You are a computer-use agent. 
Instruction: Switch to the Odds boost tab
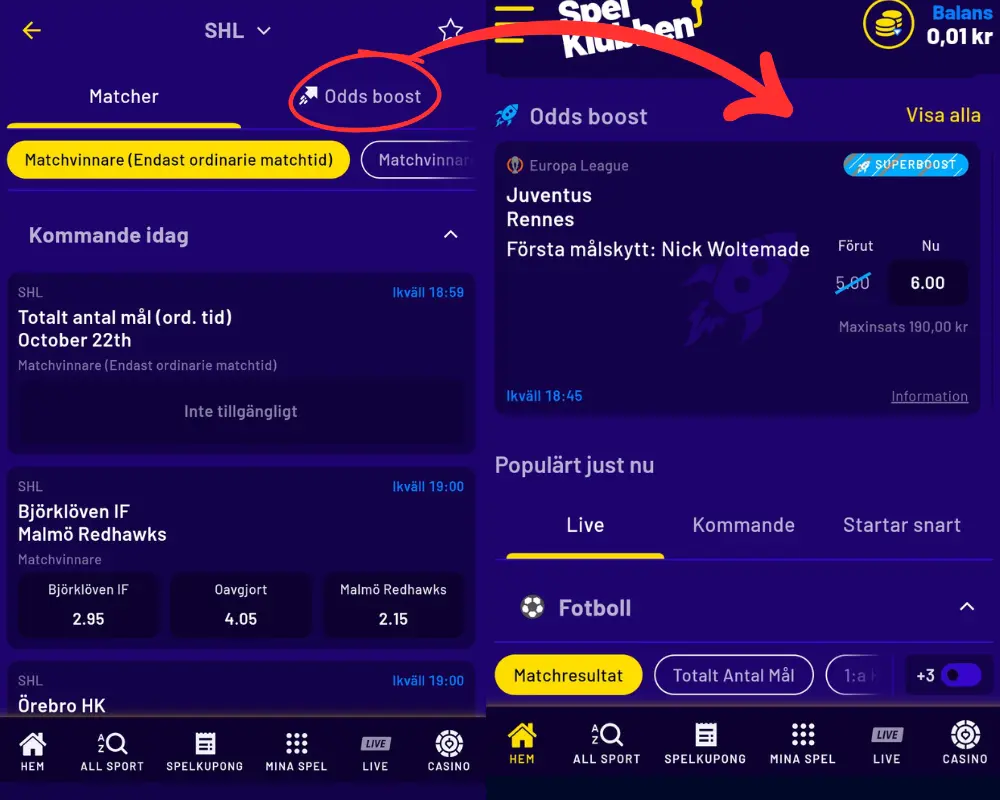pyautogui.click(x=362, y=96)
